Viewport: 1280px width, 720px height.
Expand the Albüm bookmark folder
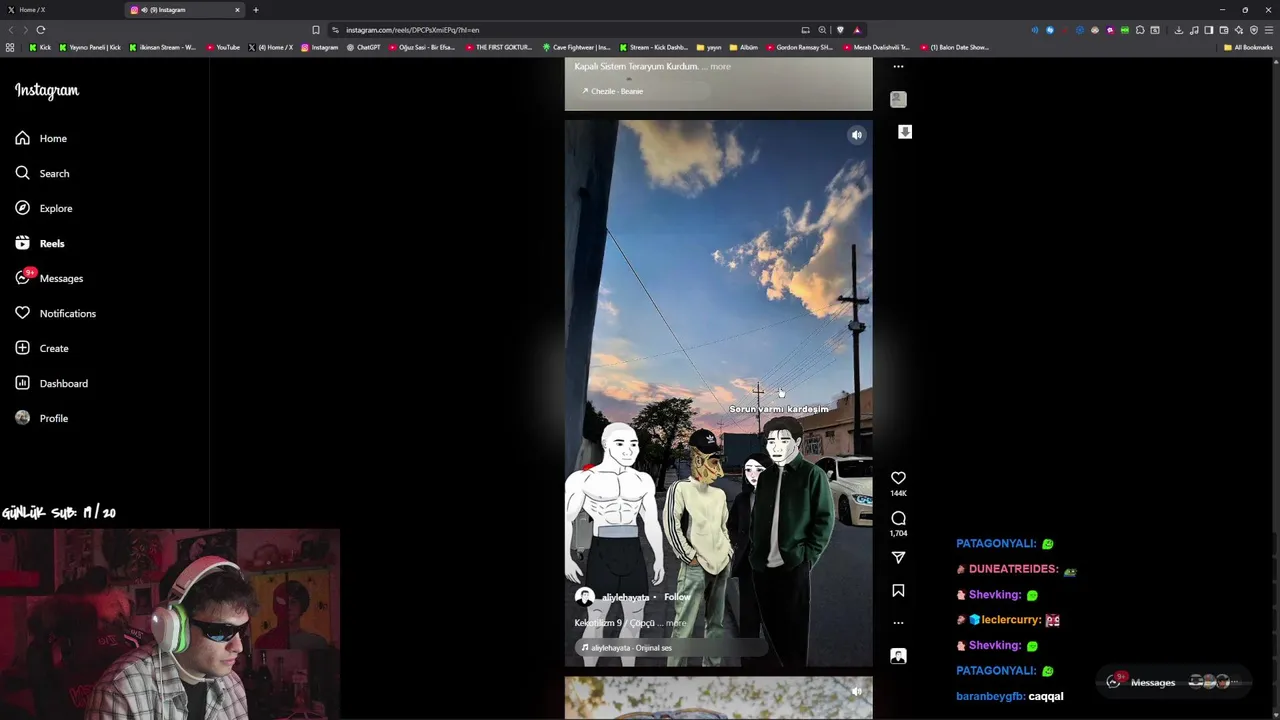click(744, 47)
